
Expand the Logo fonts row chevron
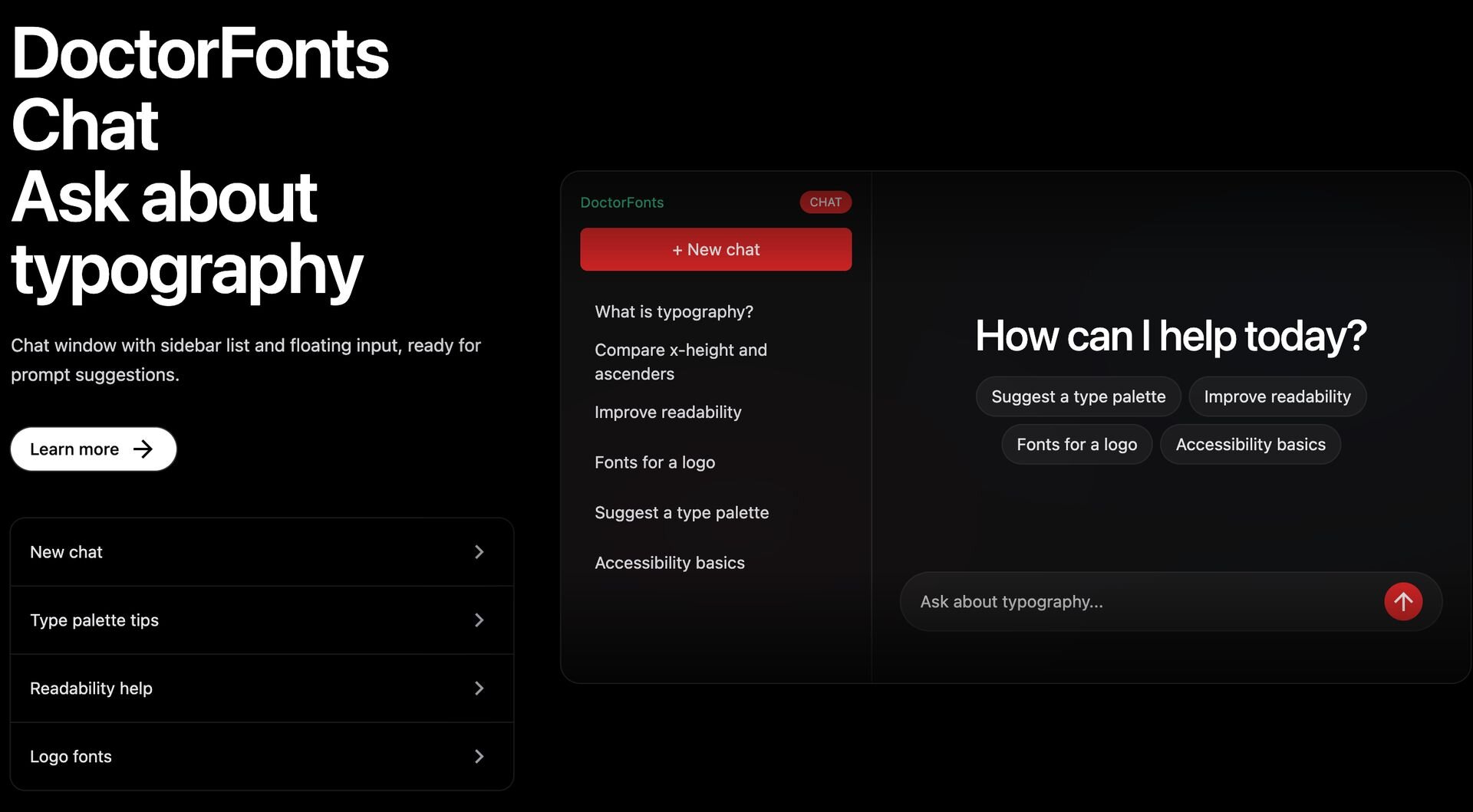pos(479,757)
